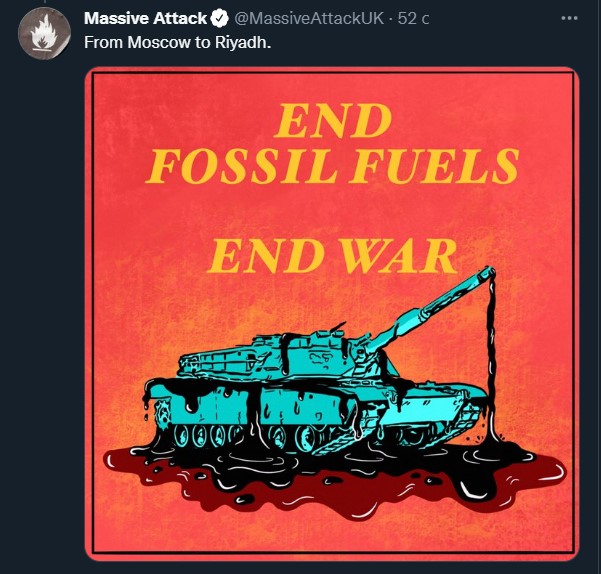Click the word Moscow in the tweet text
601x574 pixels.
159,42
